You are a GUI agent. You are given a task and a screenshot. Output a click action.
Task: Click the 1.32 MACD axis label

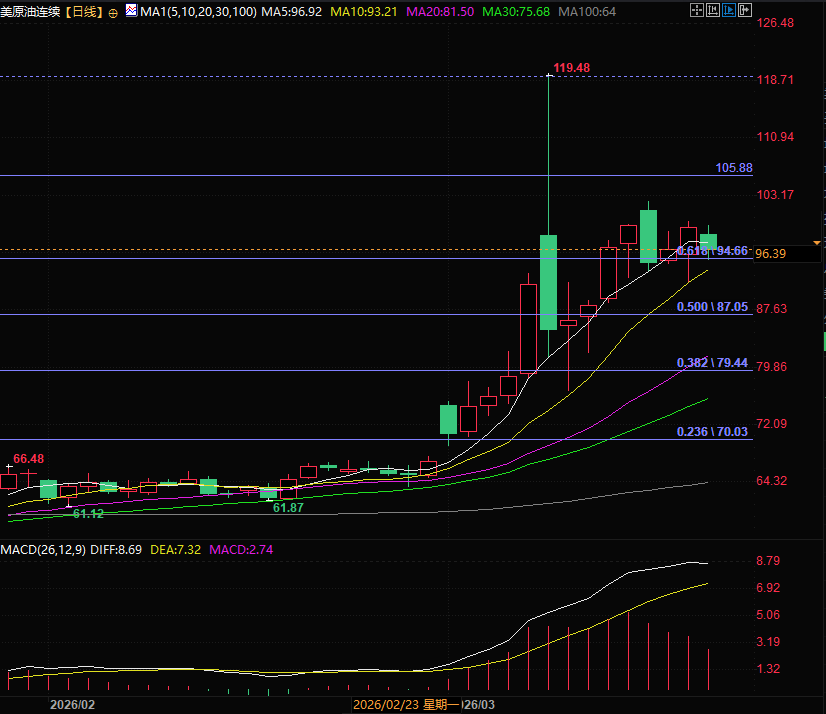pyautogui.click(x=768, y=669)
